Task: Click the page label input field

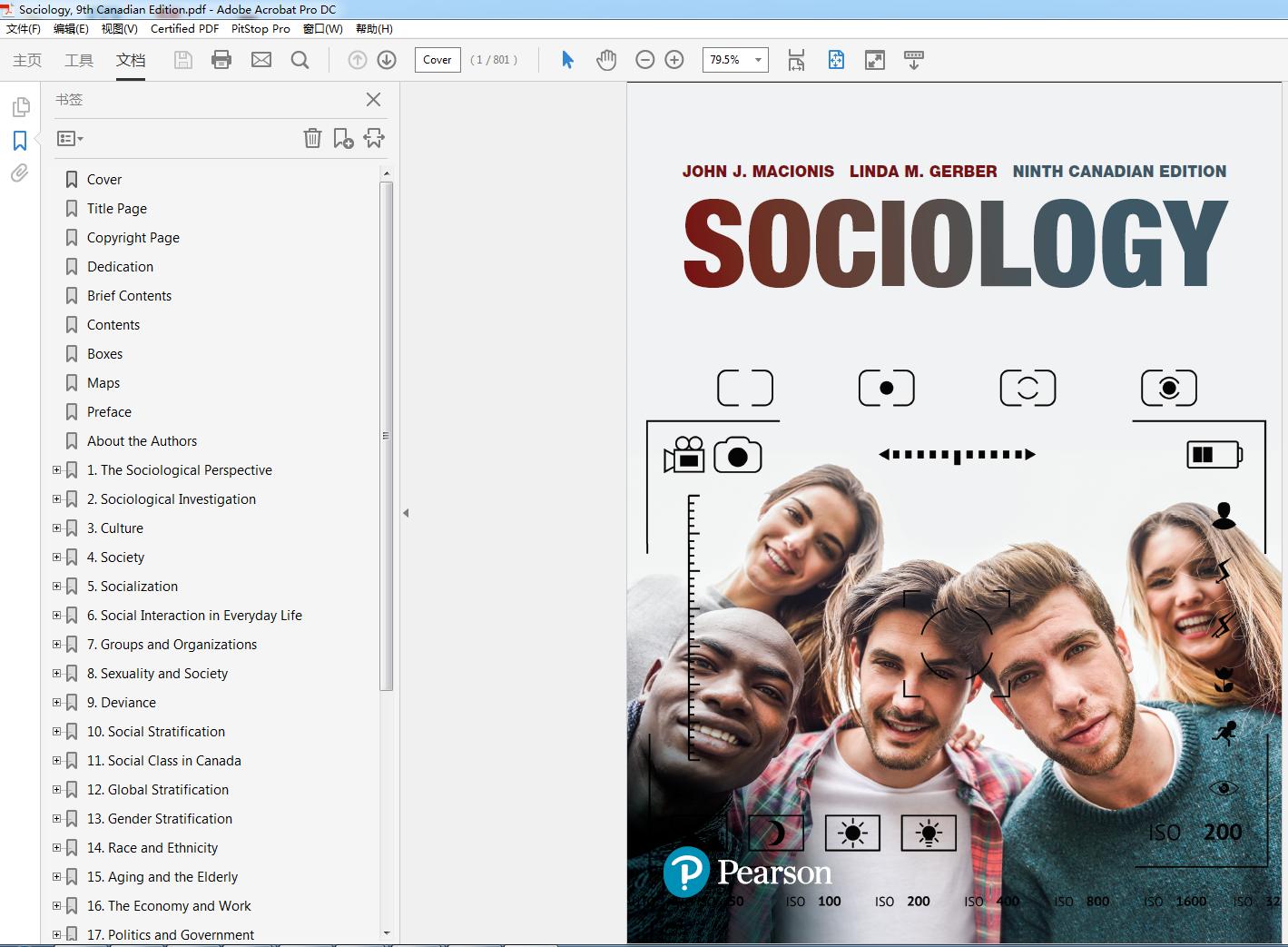Action: (438, 60)
